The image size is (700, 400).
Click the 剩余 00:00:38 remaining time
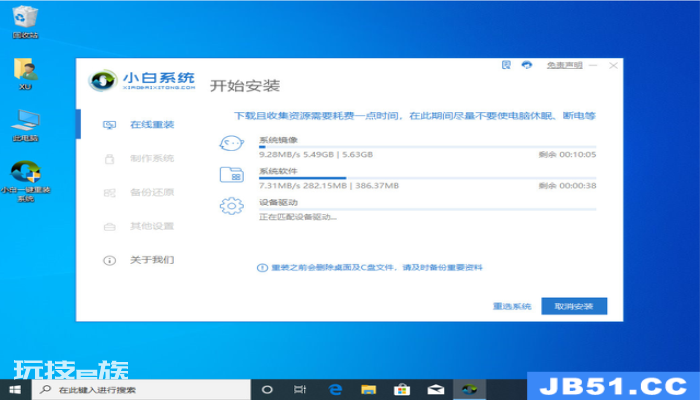click(567, 186)
